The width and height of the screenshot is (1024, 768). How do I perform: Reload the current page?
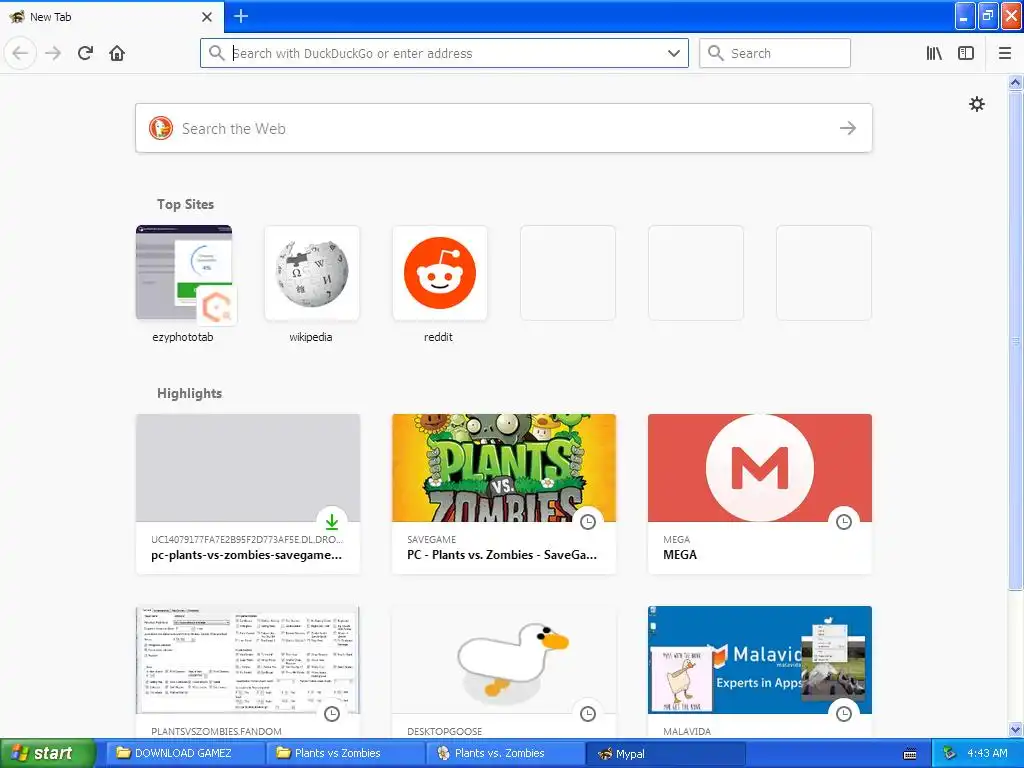coord(85,54)
